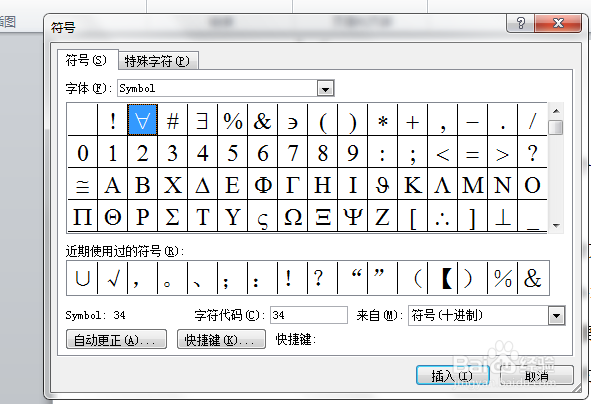Switch to 符号(S) tab
The width and height of the screenshot is (591, 404).
(x=86, y=60)
